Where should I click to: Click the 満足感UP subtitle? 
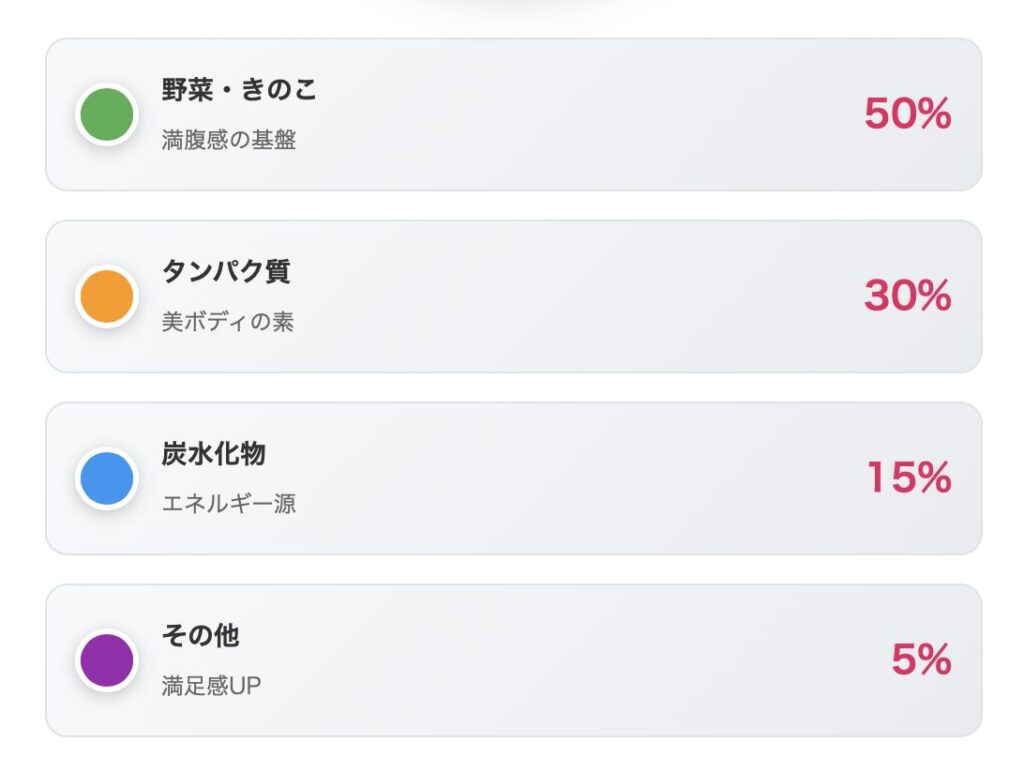coord(211,686)
